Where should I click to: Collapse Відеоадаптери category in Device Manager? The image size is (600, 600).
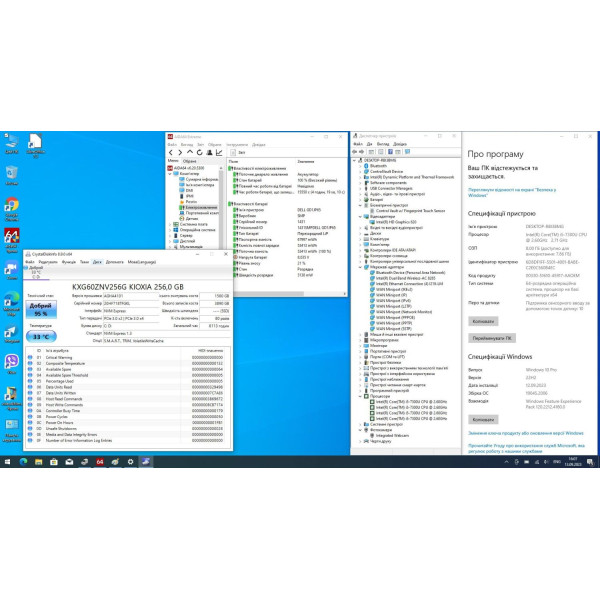click(x=360, y=217)
